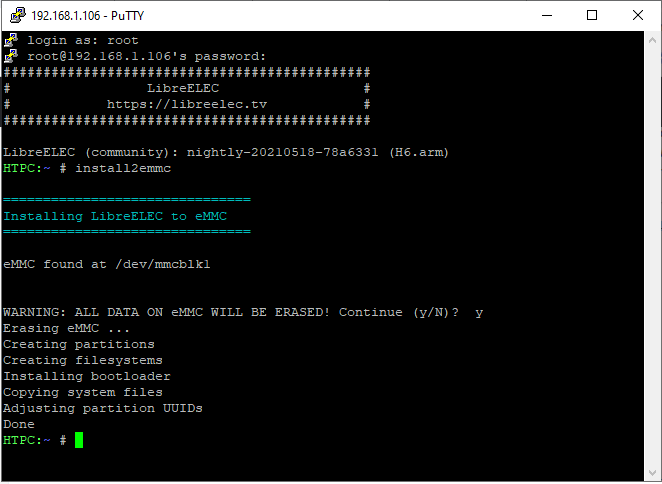
Task: Click the terminal scrollbar up arrow
Action: tap(652, 41)
